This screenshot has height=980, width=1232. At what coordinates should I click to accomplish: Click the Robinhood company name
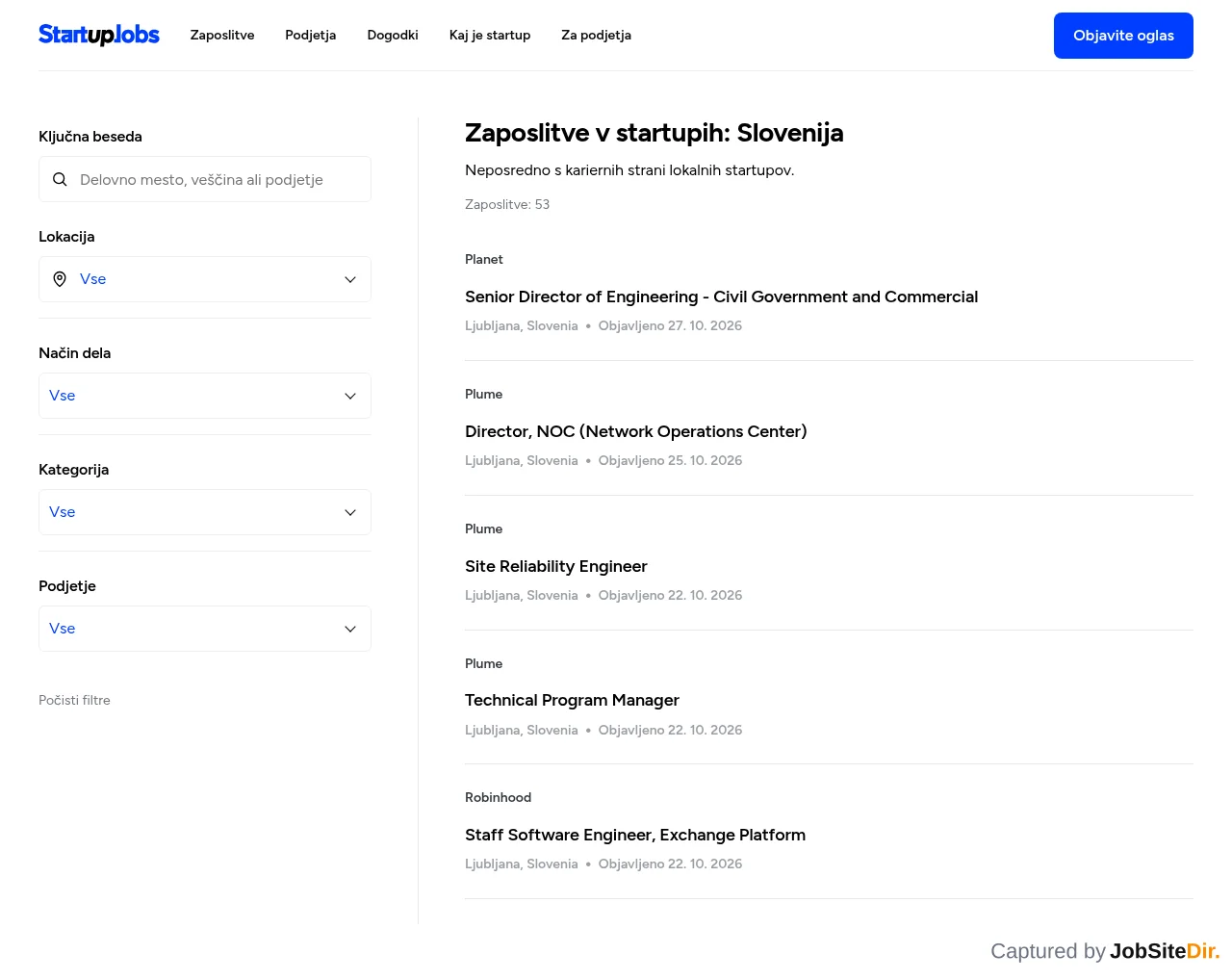498,797
